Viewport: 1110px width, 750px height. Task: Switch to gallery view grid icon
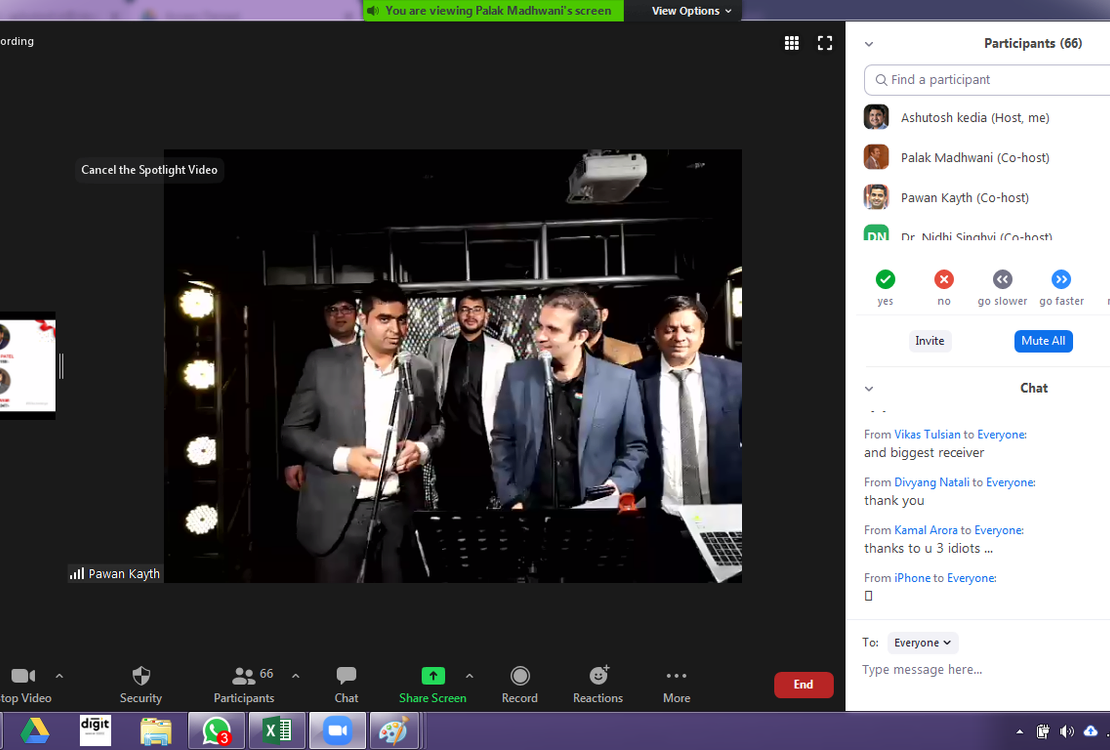tap(792, 43)
